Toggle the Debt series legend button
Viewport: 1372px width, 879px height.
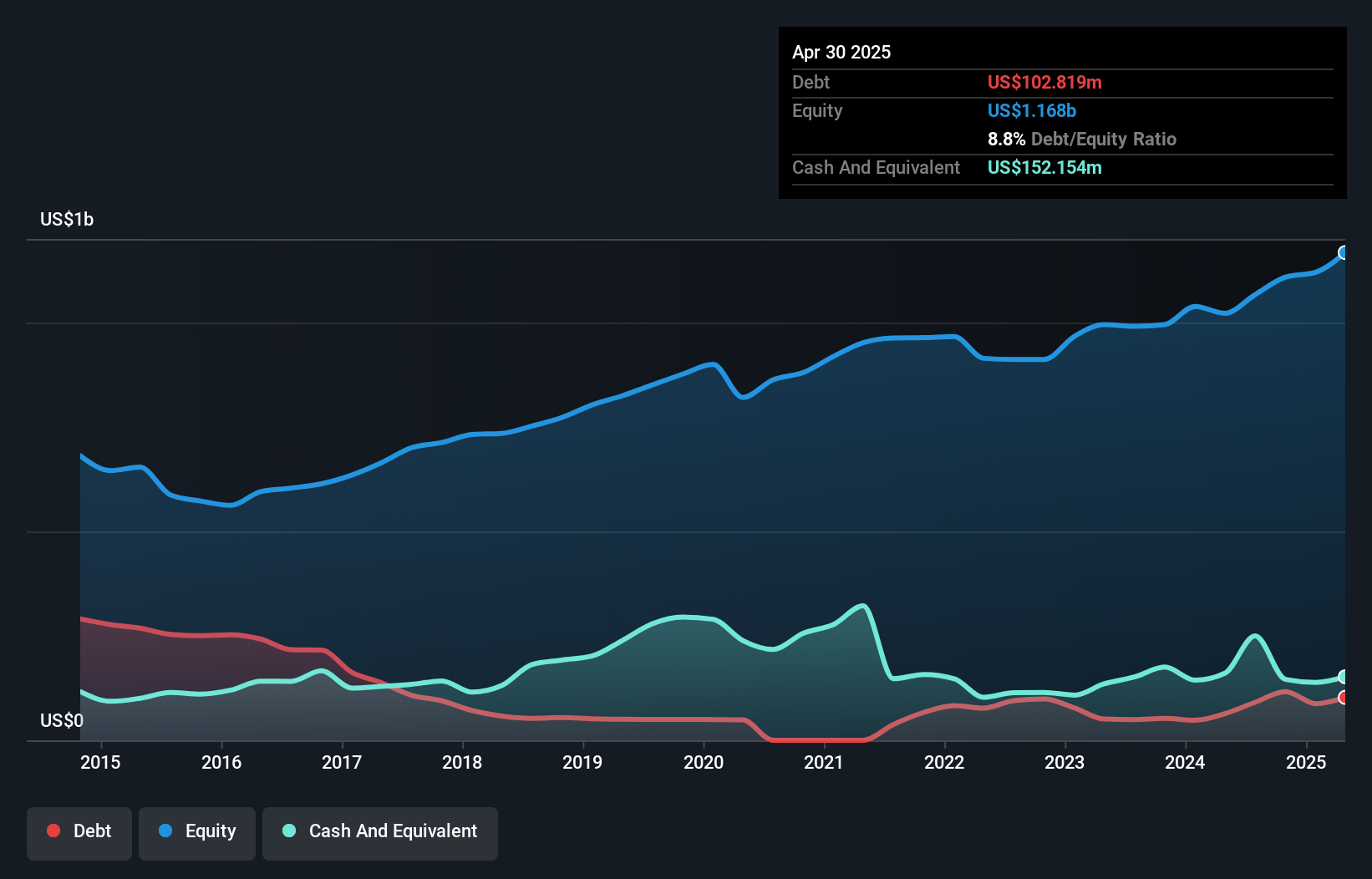click(79, 832)
